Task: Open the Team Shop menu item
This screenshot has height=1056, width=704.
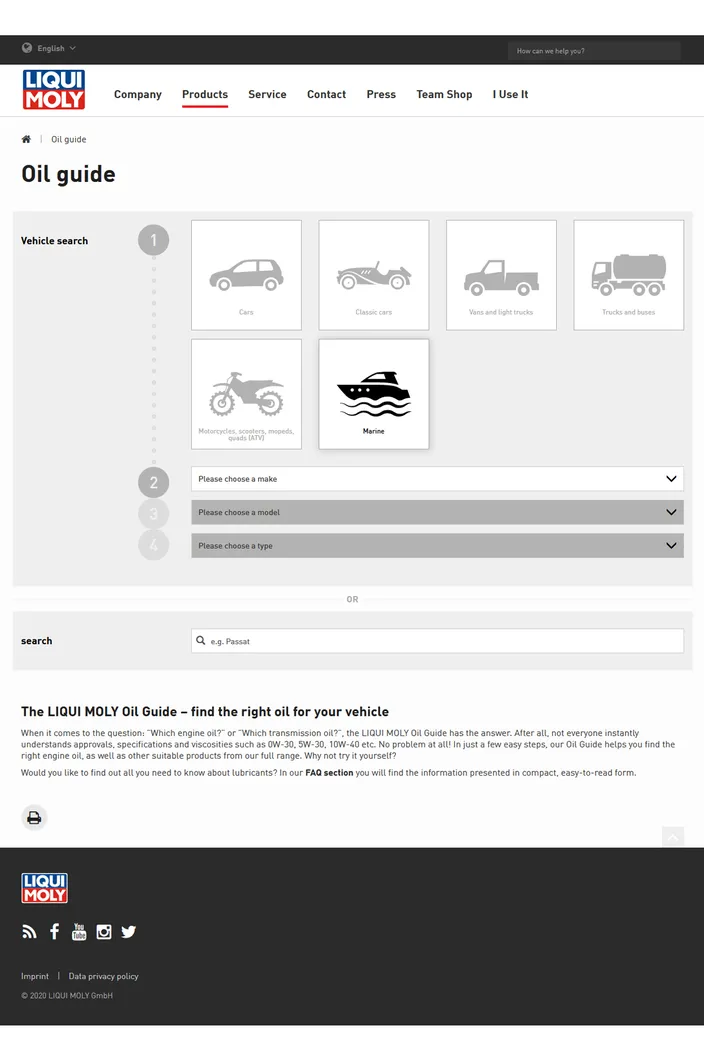Action: [x=444, y=94]
